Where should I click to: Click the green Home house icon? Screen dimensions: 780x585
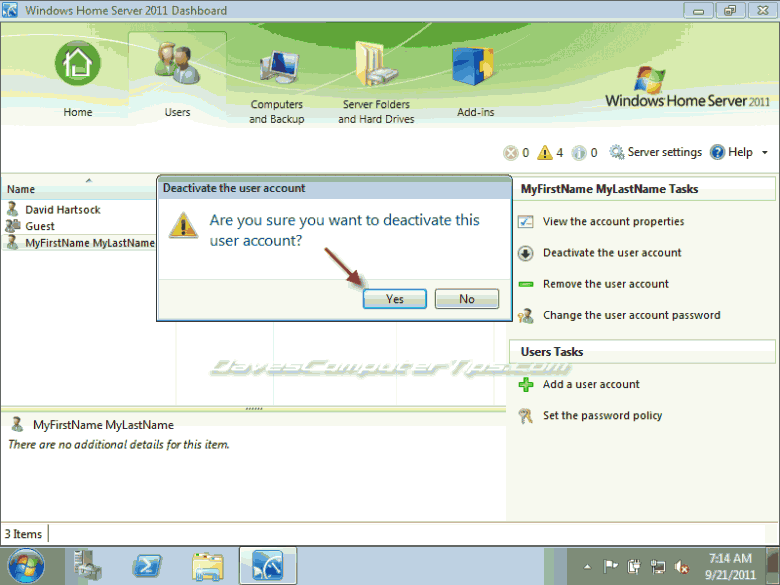(78, 63)
